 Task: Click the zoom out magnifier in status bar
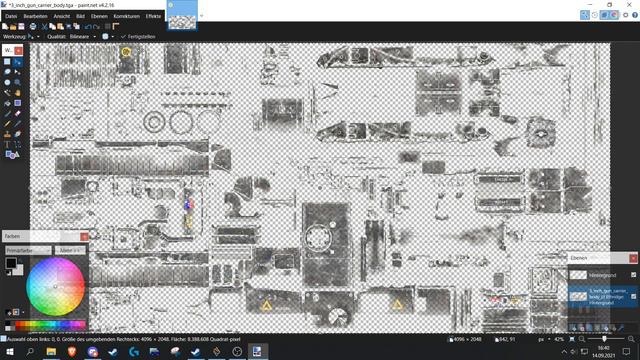pyautogui.click(x=582, y=339)
